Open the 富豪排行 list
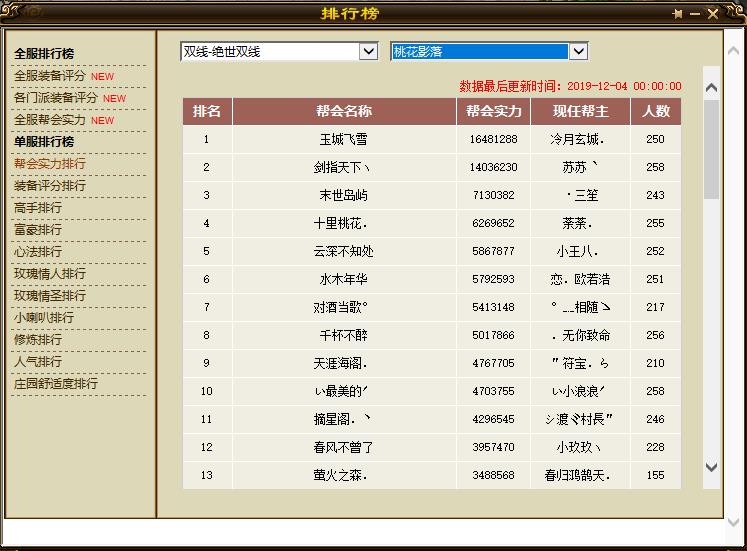Image resolution: width=747 pixels, height=551 pixels. [38, 230]
